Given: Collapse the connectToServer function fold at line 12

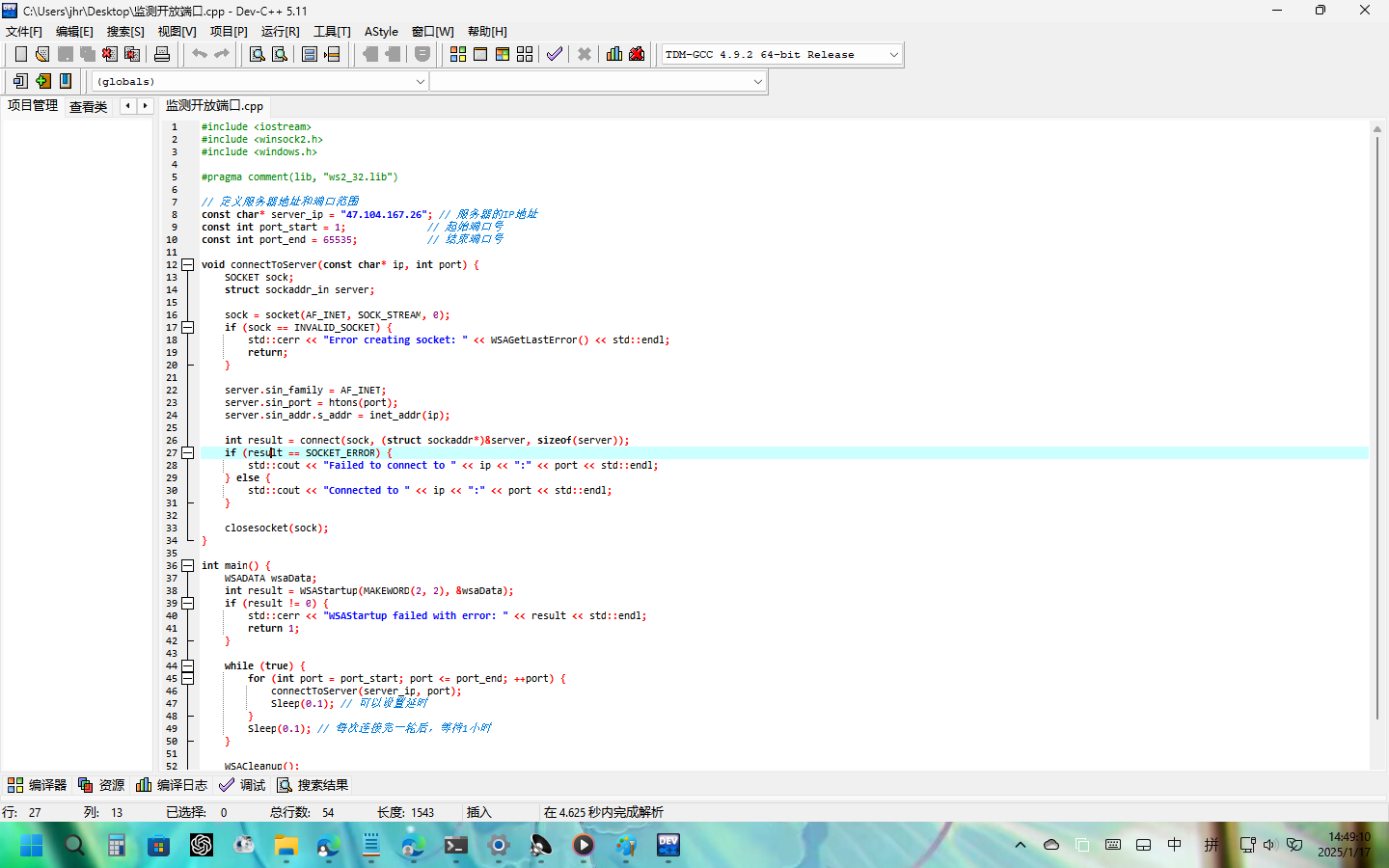Looking at the screenshot, I should (188, 264).
